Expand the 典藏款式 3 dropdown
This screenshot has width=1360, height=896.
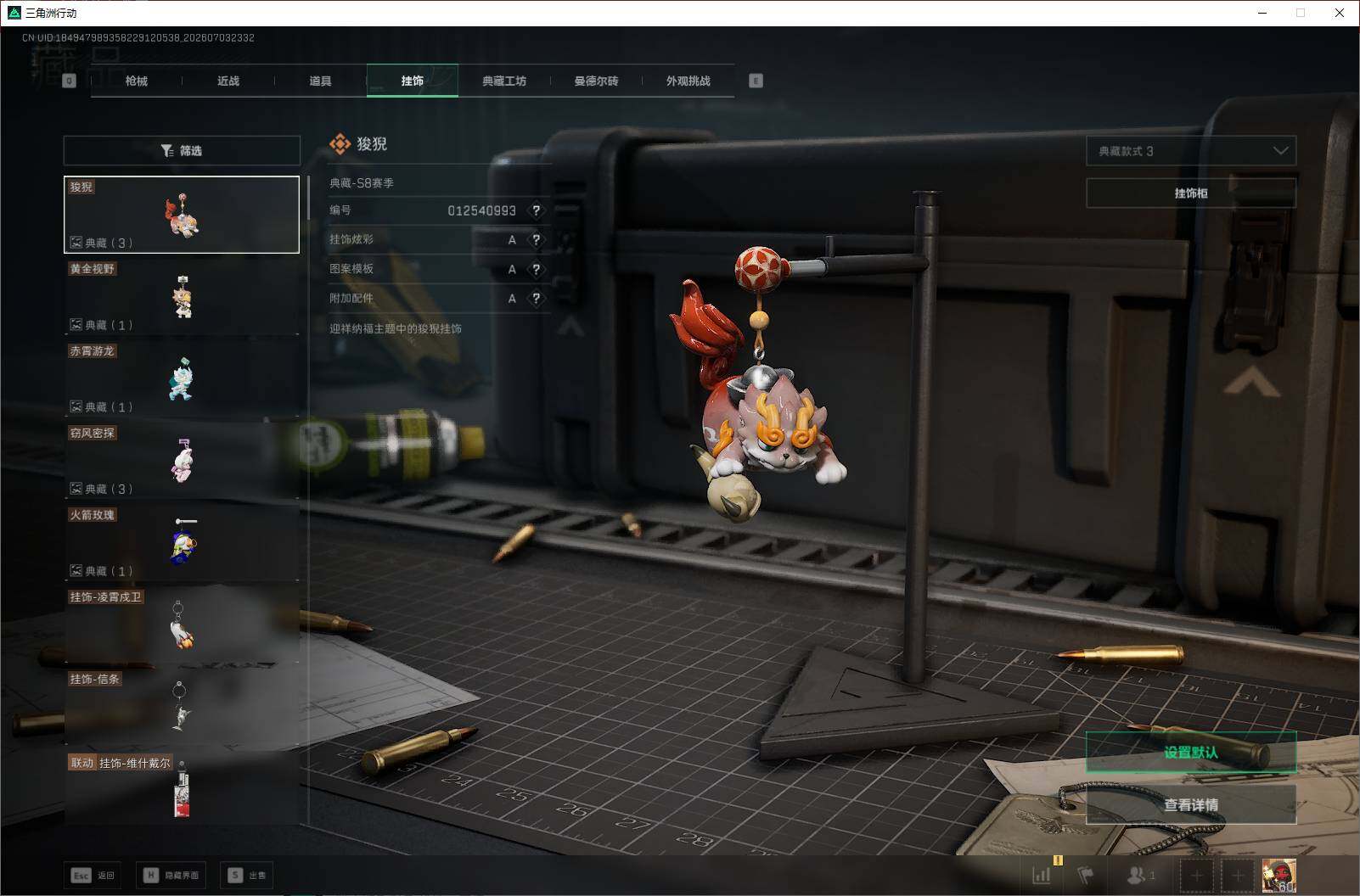coord(1191,151)
